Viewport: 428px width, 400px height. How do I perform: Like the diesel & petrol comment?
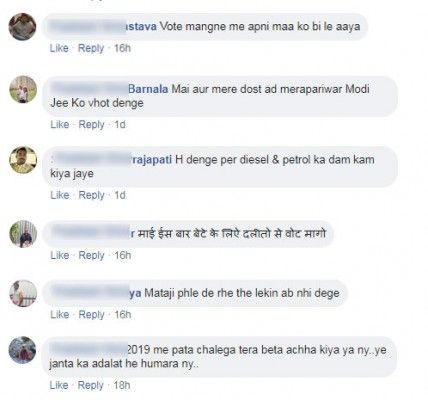(x=60, y=195)
